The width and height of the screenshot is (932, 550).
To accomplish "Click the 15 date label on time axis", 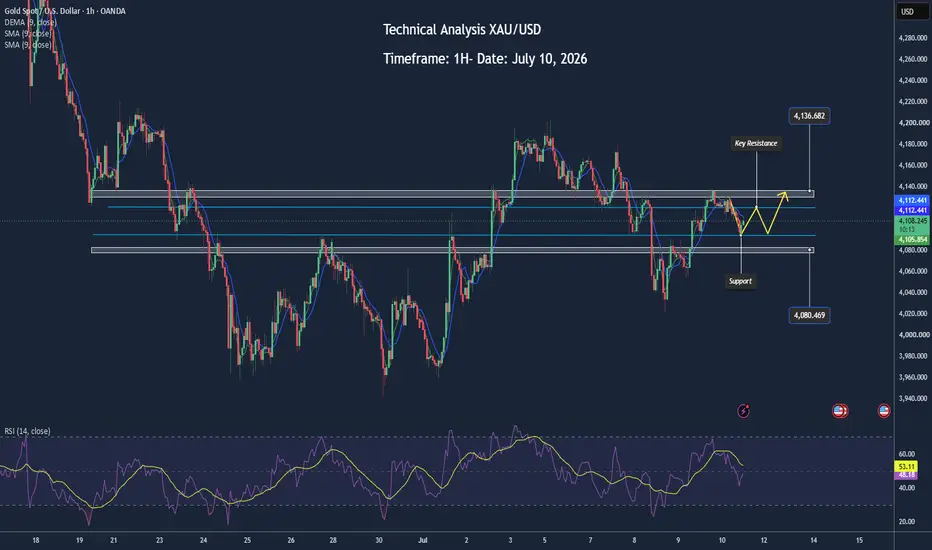I will click(x=859, y=540).
